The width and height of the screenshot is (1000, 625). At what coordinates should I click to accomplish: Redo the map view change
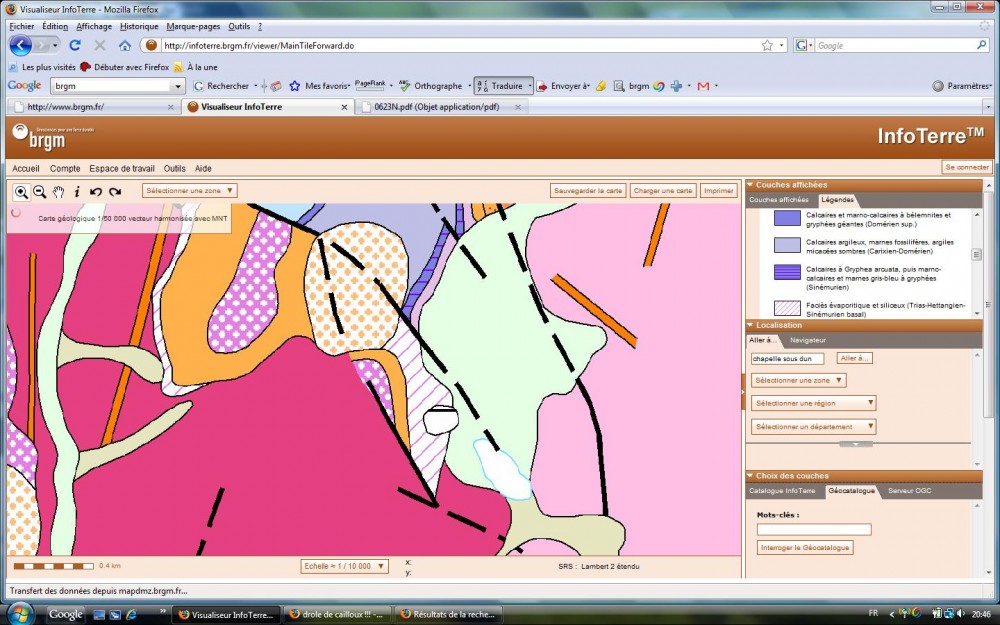coord(115,191)
